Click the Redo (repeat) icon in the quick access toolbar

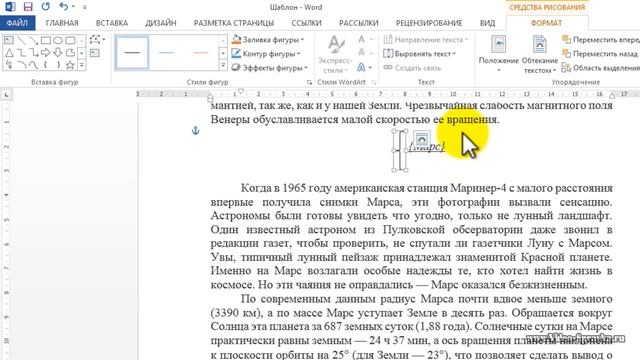[x=46, y=7]
